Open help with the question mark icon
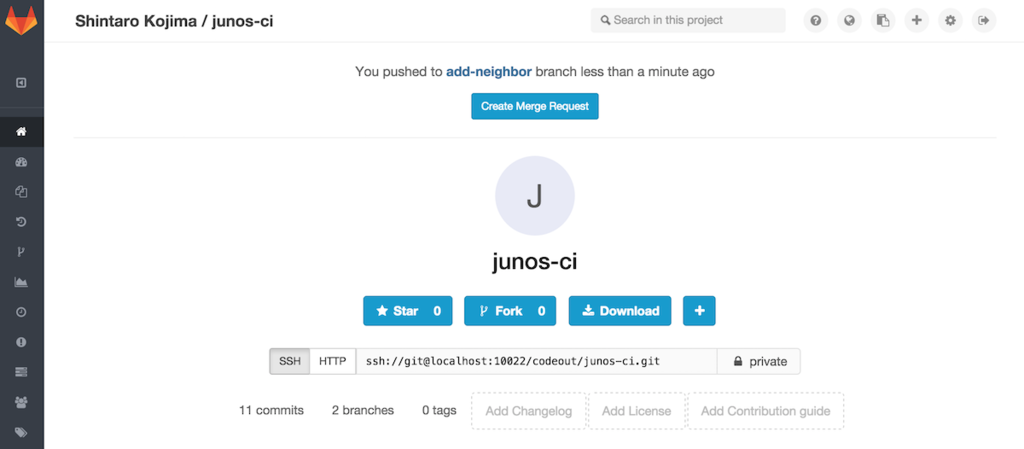This screenshot has height=449, width=1024. (816, 20)
